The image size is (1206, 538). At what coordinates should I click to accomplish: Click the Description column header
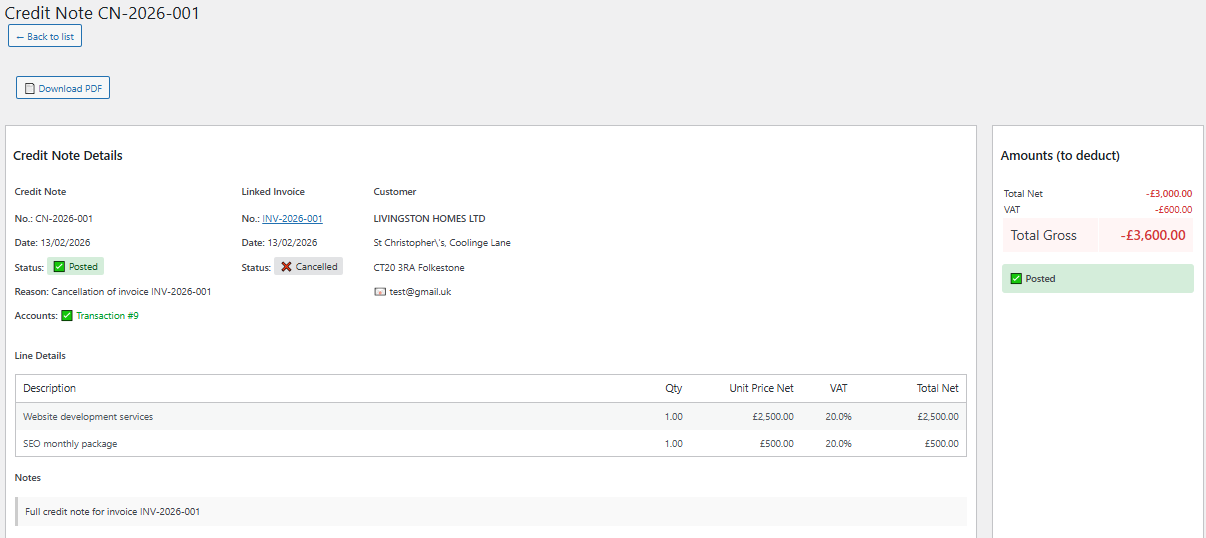(x=50, y=388)
